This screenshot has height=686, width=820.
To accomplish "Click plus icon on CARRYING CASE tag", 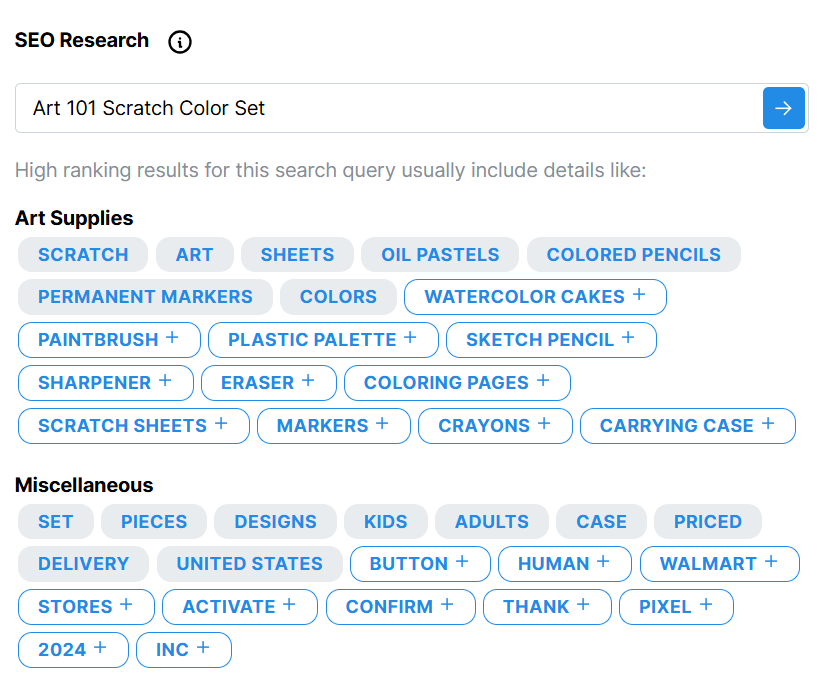I will coord(768,424).
